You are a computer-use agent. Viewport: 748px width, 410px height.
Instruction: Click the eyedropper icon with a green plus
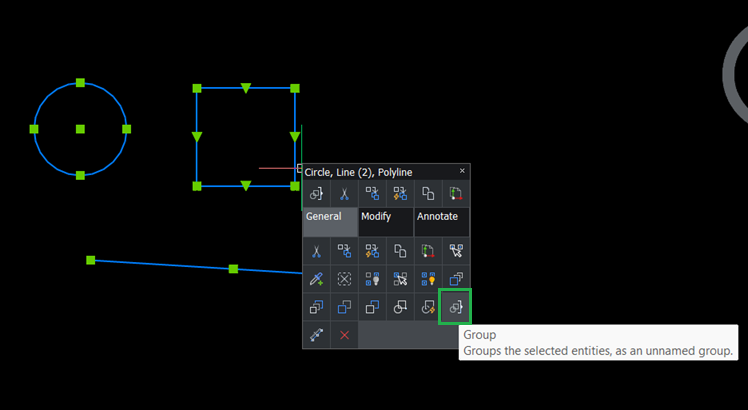[316, 279]
